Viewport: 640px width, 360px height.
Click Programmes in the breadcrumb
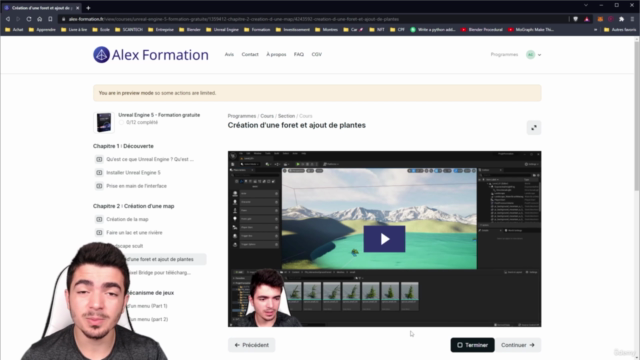242,116
